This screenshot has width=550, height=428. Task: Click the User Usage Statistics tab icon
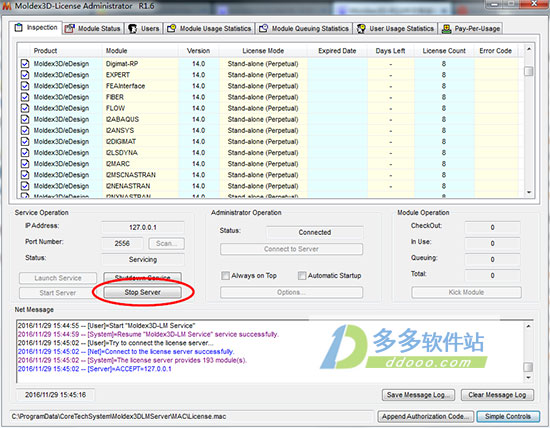pos(361,28)
